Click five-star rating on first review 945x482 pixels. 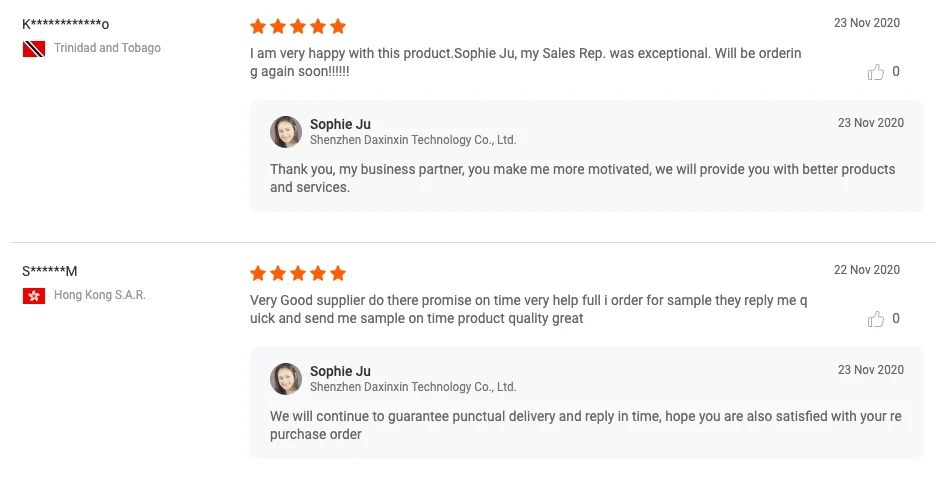point(297,26)
